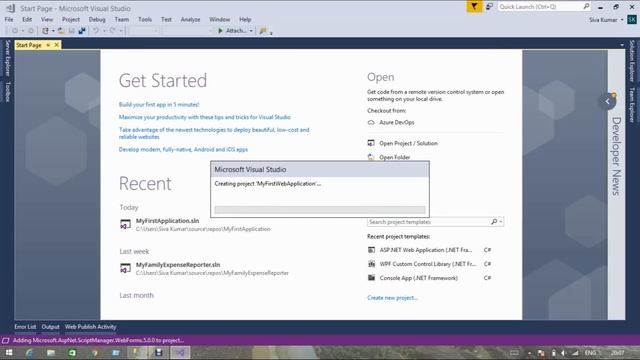Open the Debug menu

pyautogui.click(x=97, y=19)
